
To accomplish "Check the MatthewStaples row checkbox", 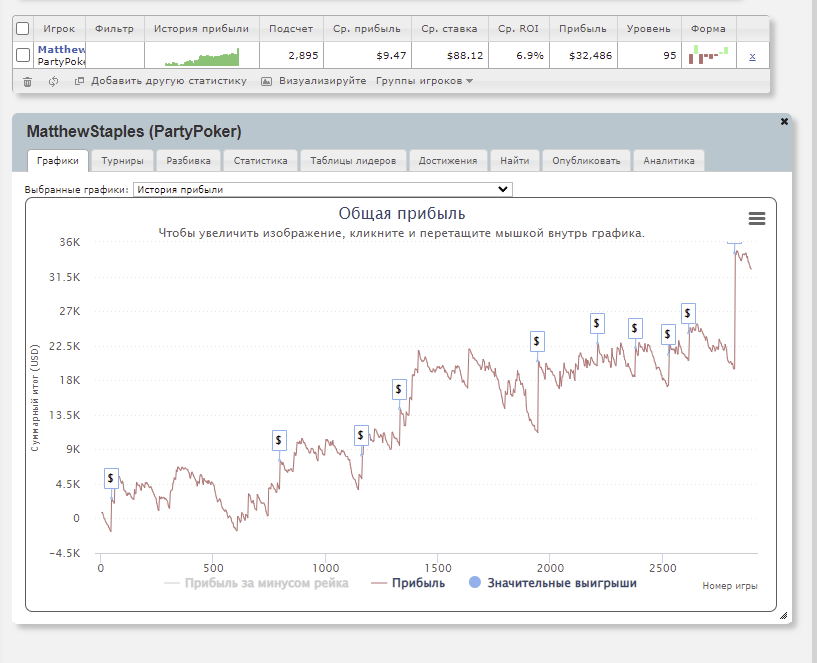I will (23, 56).
